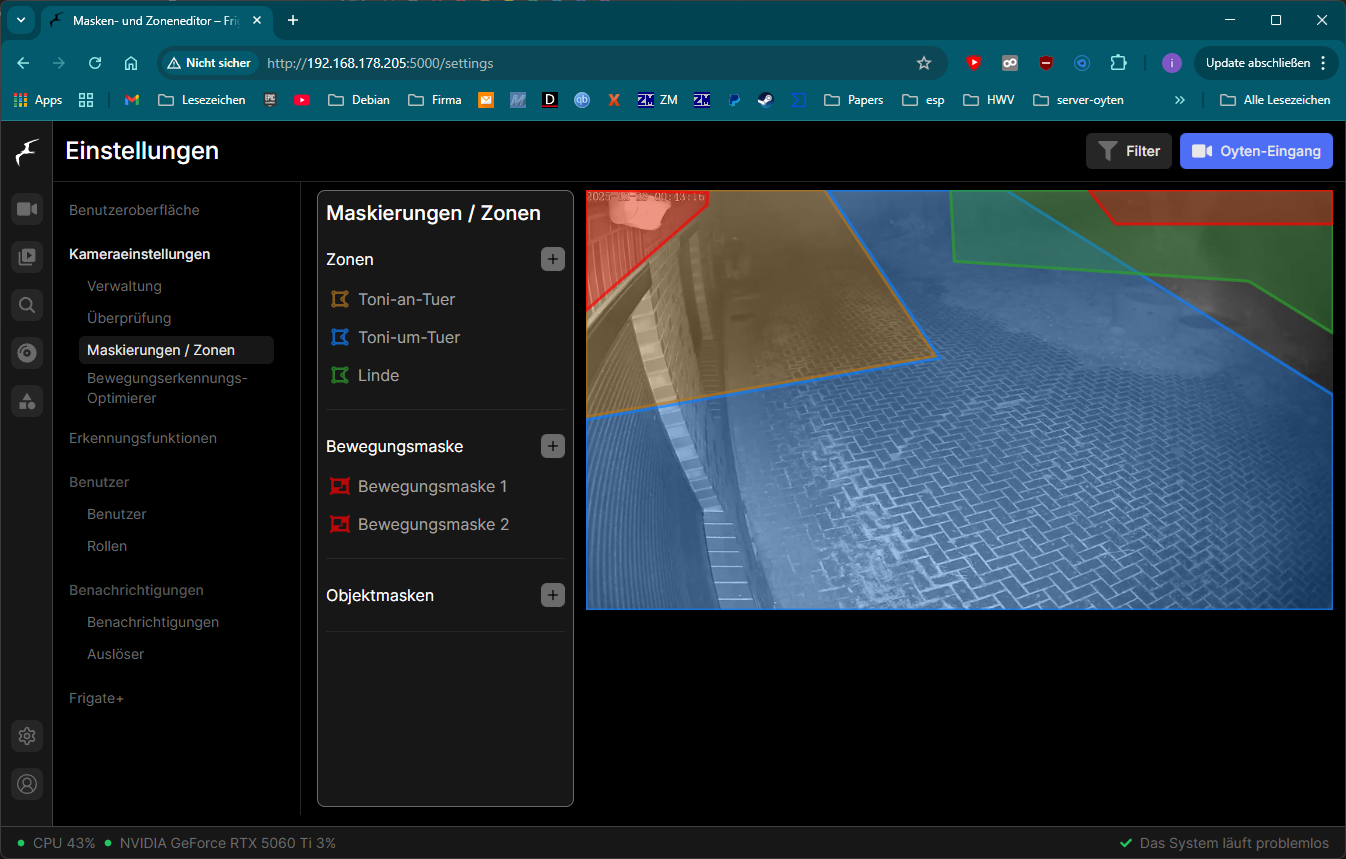Open the account user icon

tap(27, 784)
